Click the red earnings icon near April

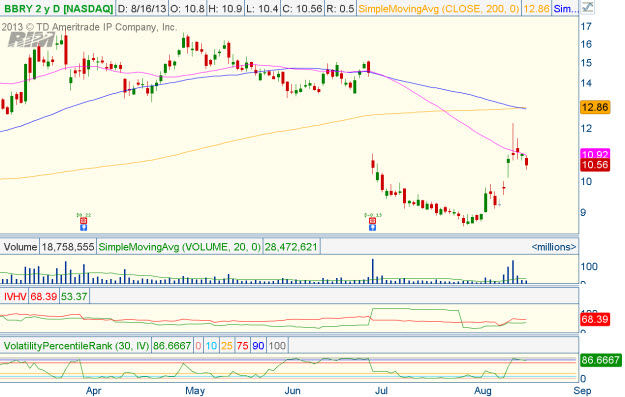click(x=83, y=221)
